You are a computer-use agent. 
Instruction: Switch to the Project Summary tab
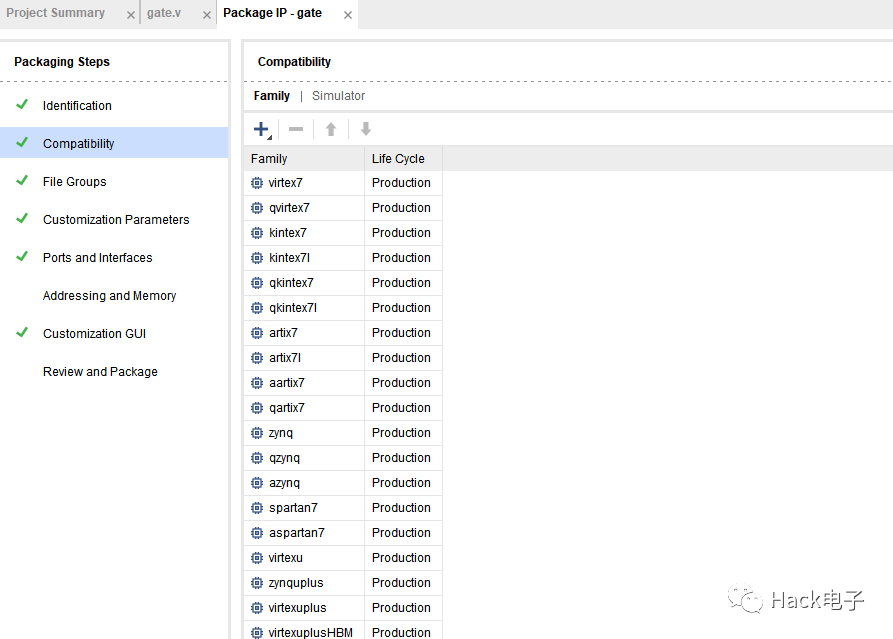coord(56,13)
